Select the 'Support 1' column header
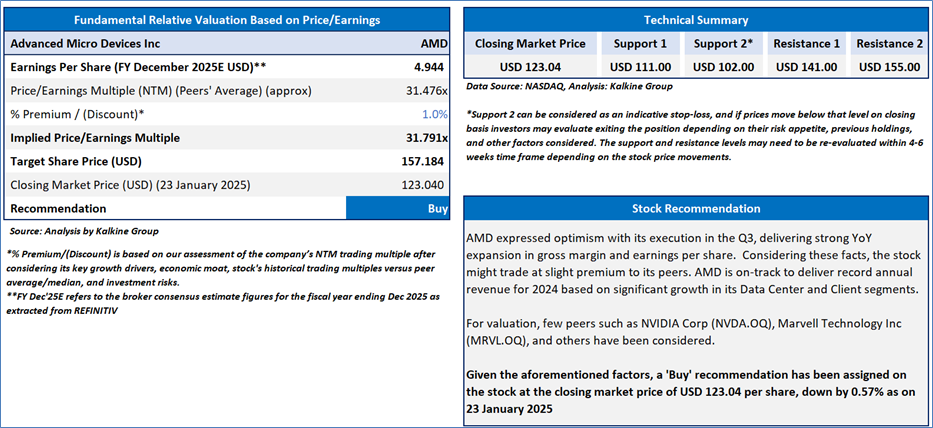The height and width of the screenshot is (428, 933). 640,44
